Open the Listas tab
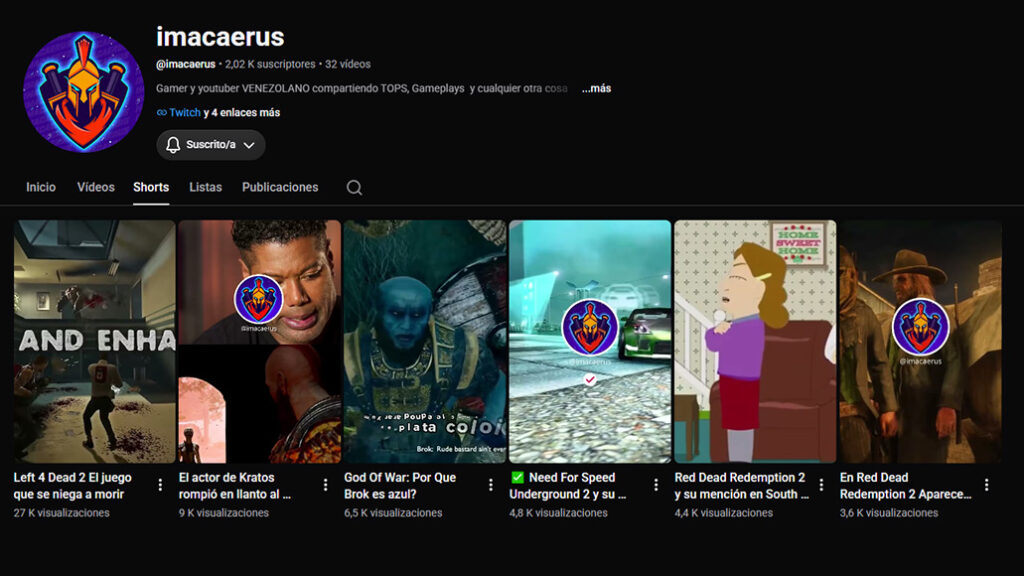 point(206,187)
